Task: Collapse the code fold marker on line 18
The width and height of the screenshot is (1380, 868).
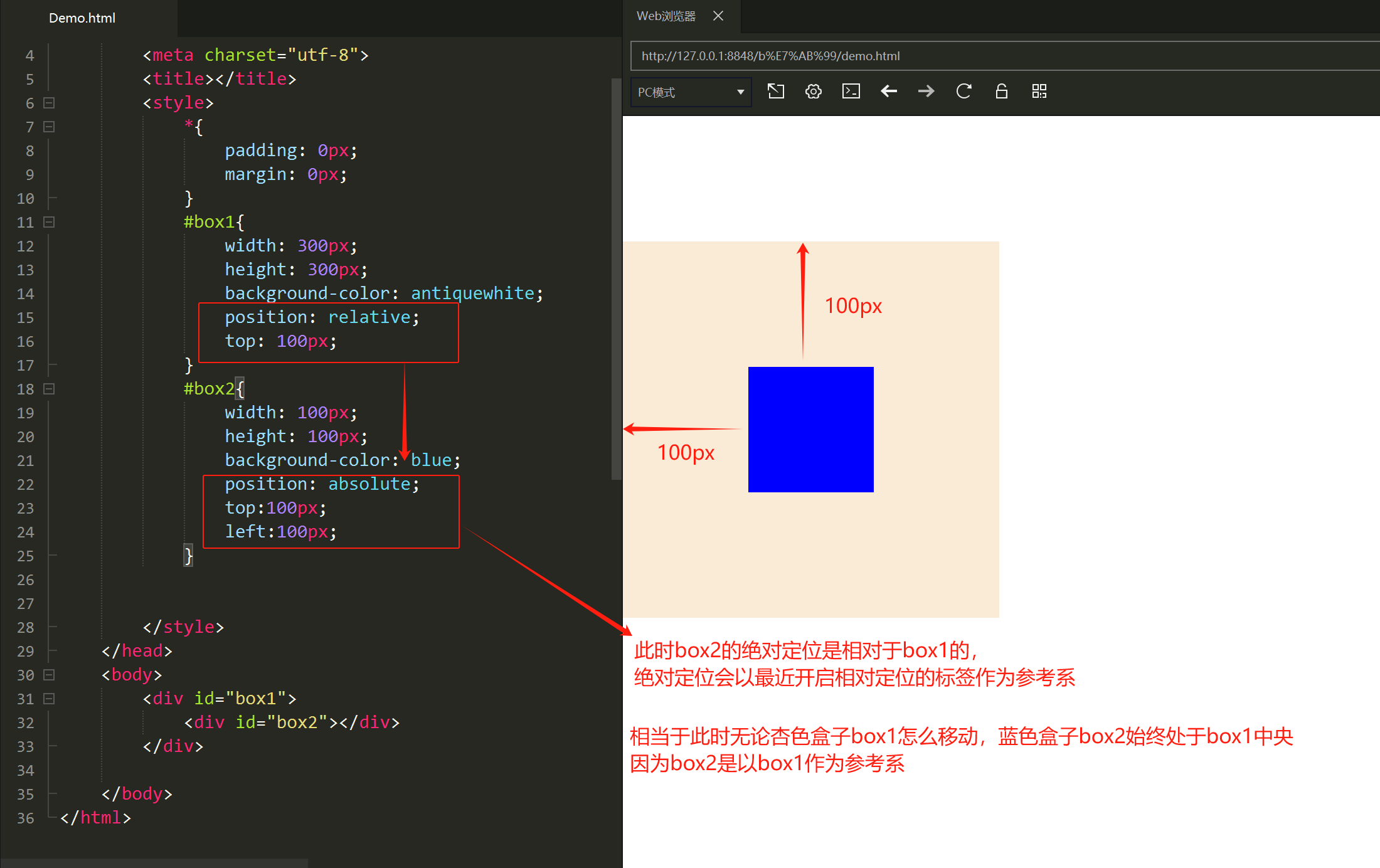Action: coord(49,389)
